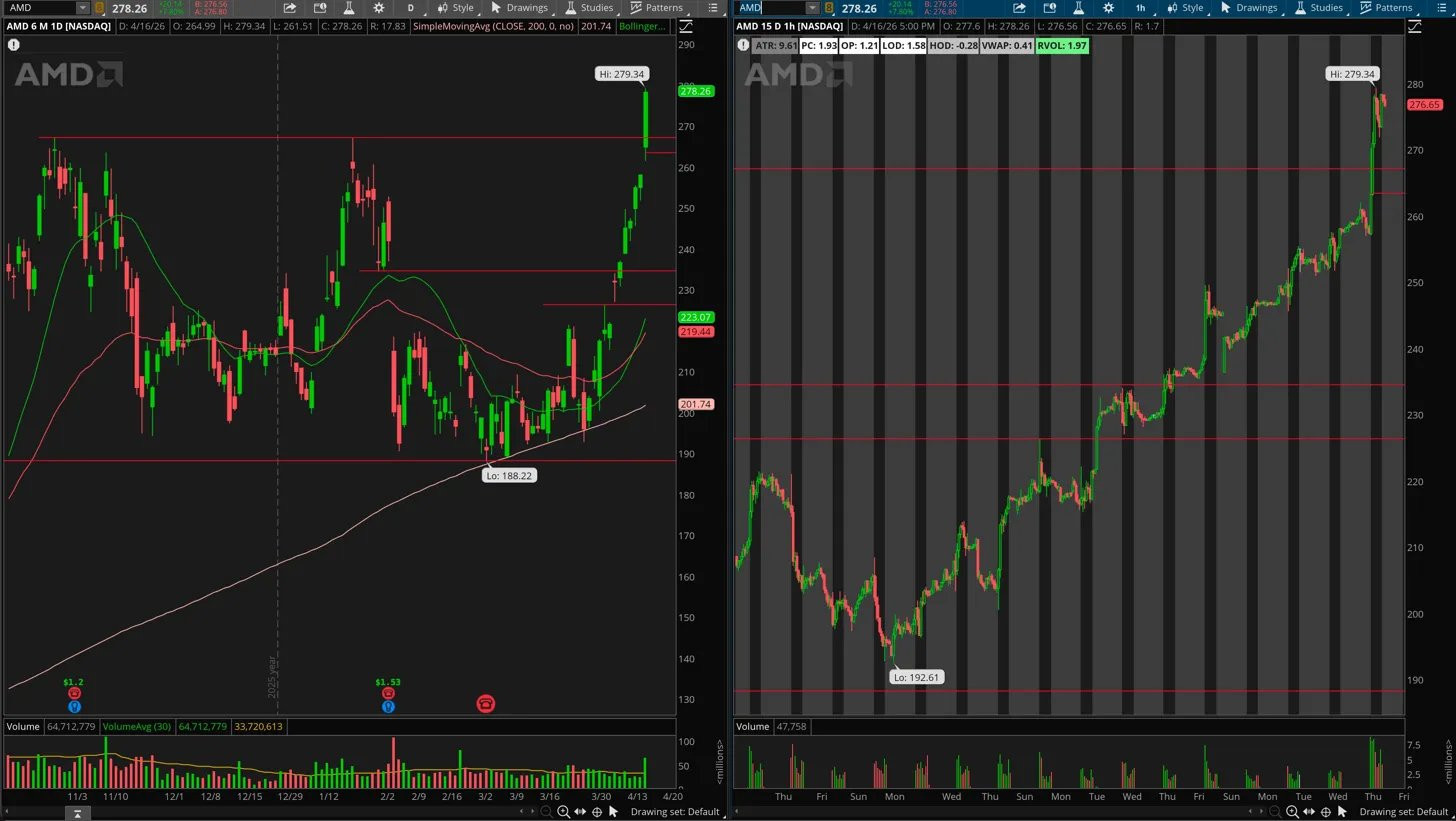Image resolution: width=1456 pixels, height=821 pixels.
Task: Click the yellow link badge in the right chart header
Action: [x=828, y=8]
